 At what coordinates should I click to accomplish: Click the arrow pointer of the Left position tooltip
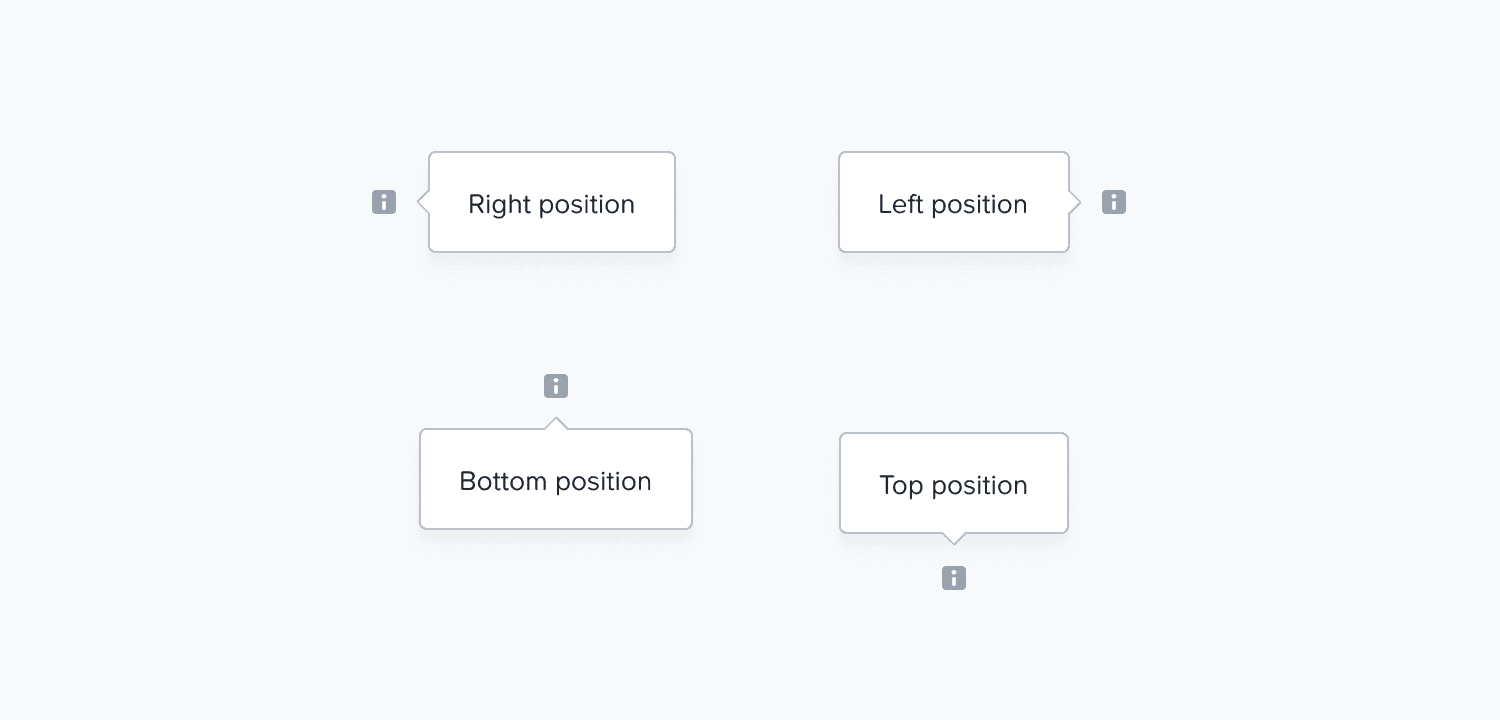tap(1075, 202)
